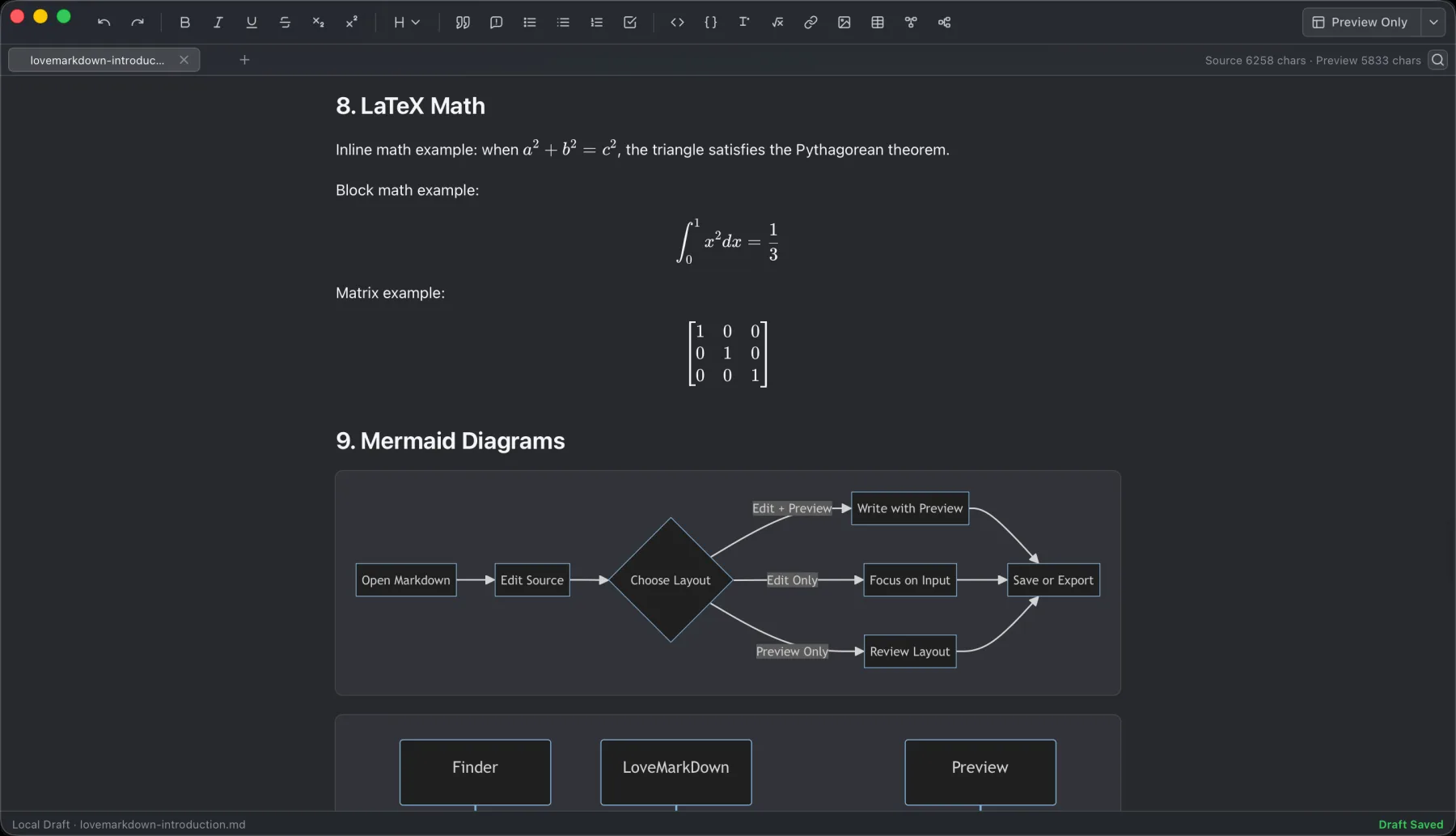Click the Source 6258 chars counter

click(1255, 61)
